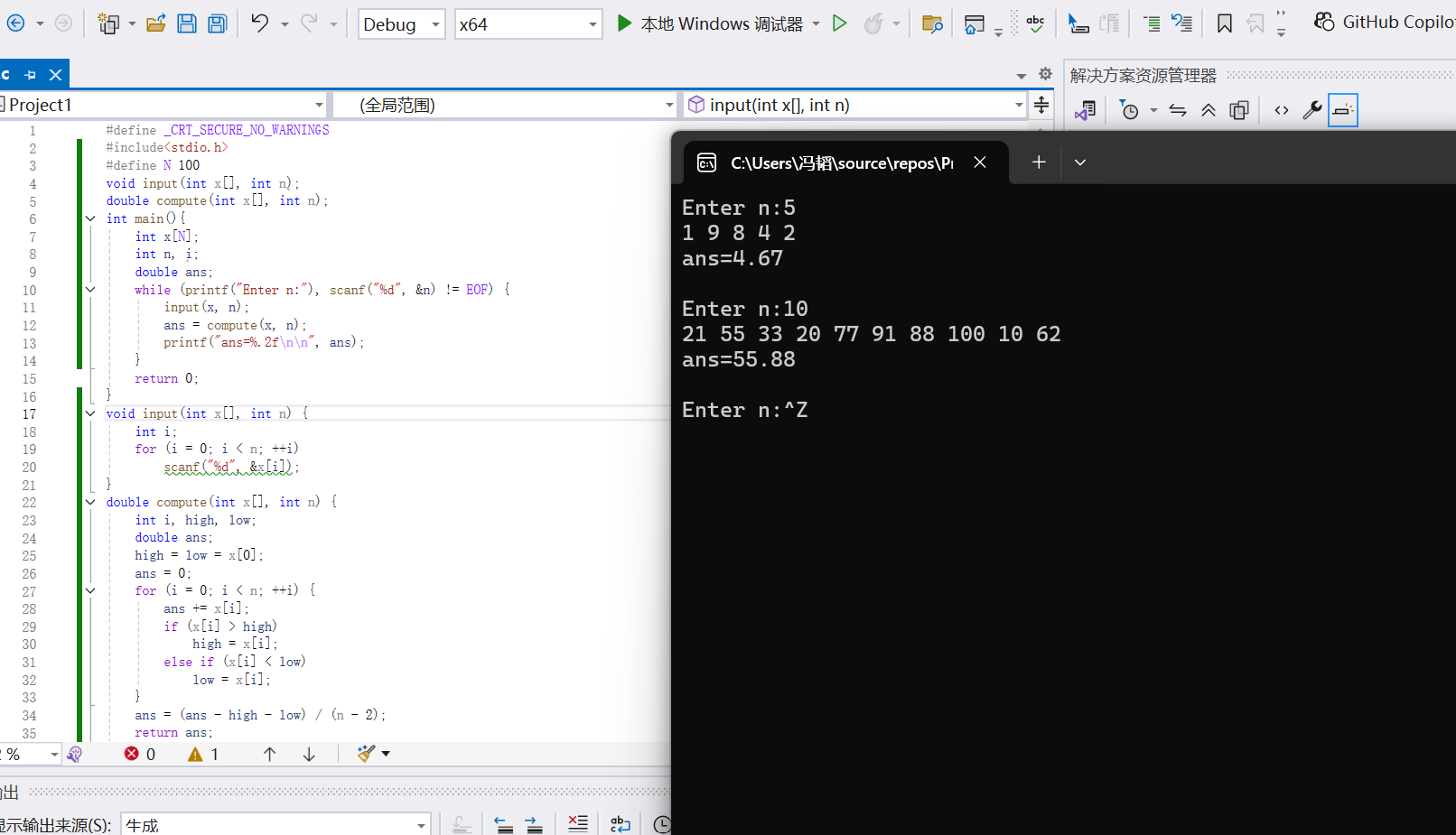Screen dimensions: 1456x835
Task: Open the Project1 scope dropdown
Action: 163,105
